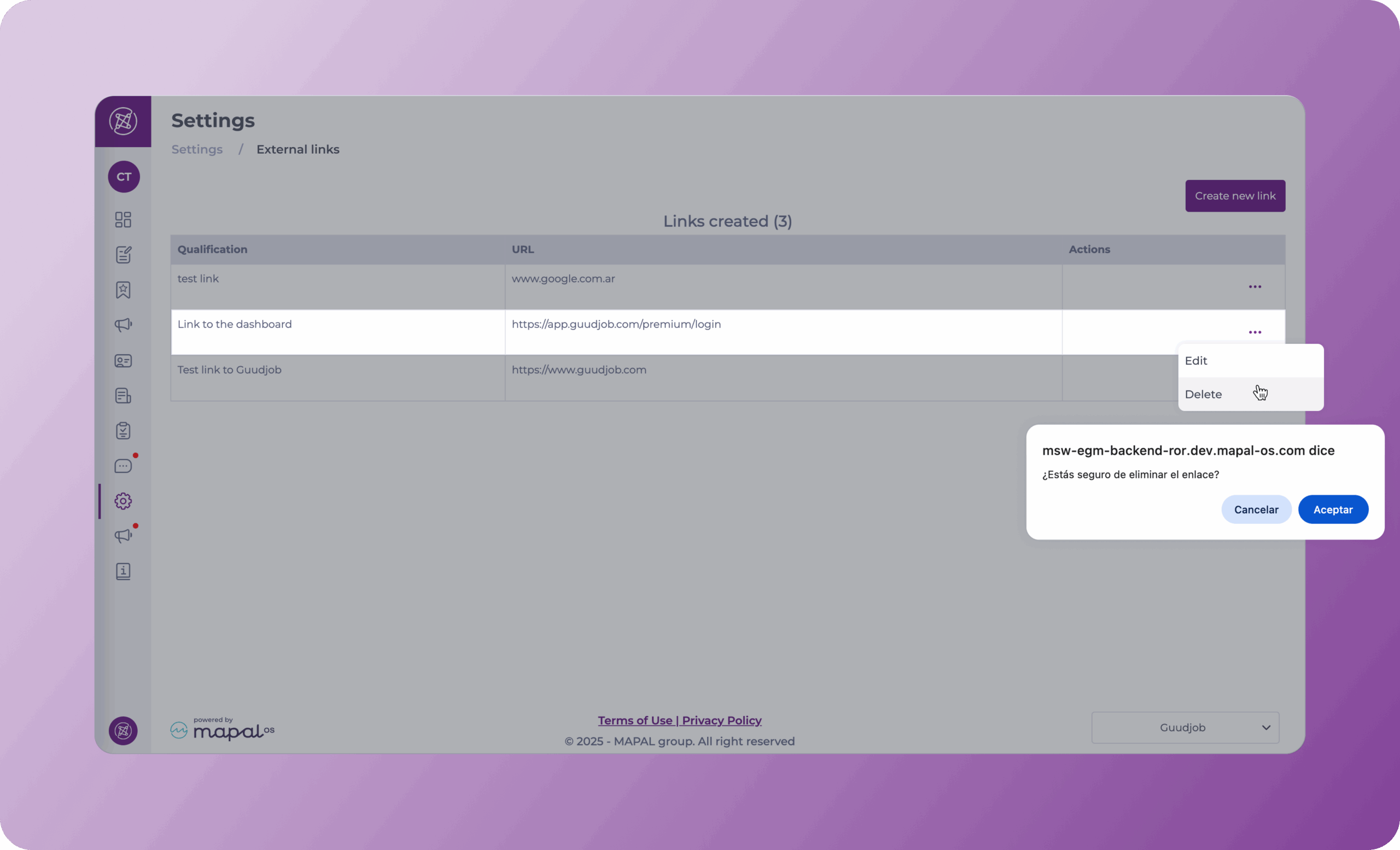Open the edit note icon in sidebar
This screenshot has width=1400, height=850.
(123, 255)
